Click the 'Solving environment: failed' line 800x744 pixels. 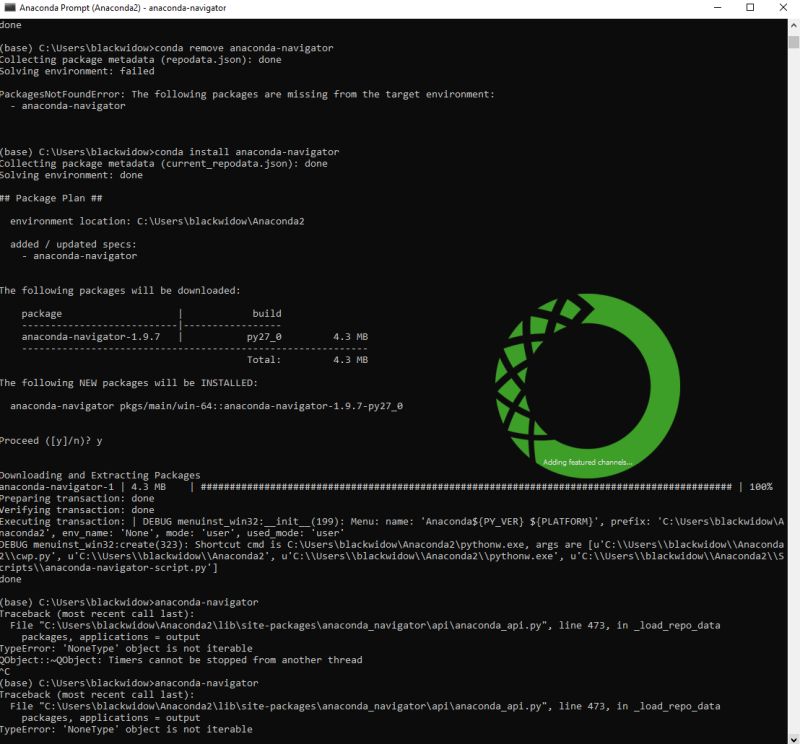[77, 71]
